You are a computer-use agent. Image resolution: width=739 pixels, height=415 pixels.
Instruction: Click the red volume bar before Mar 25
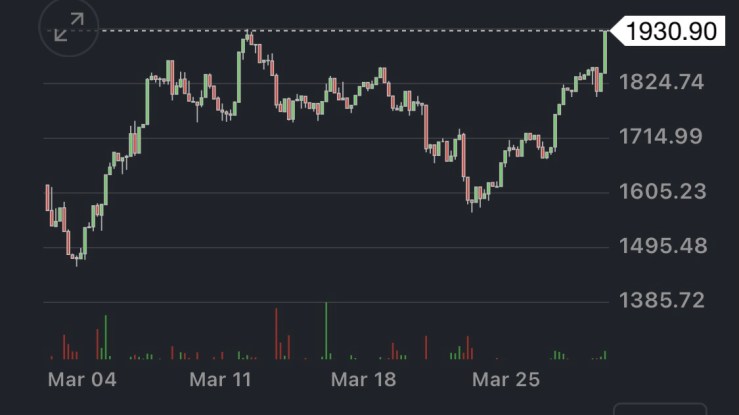(426, 347)
